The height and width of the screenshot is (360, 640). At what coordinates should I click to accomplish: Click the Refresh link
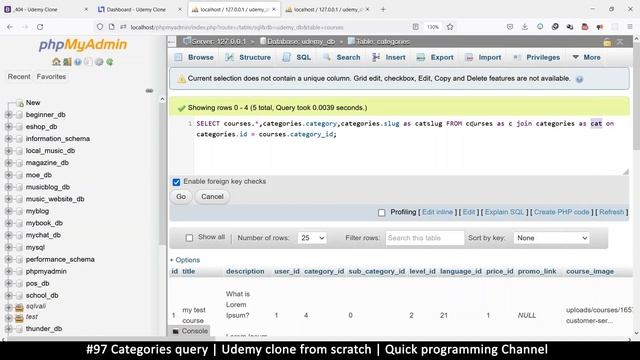612,212
